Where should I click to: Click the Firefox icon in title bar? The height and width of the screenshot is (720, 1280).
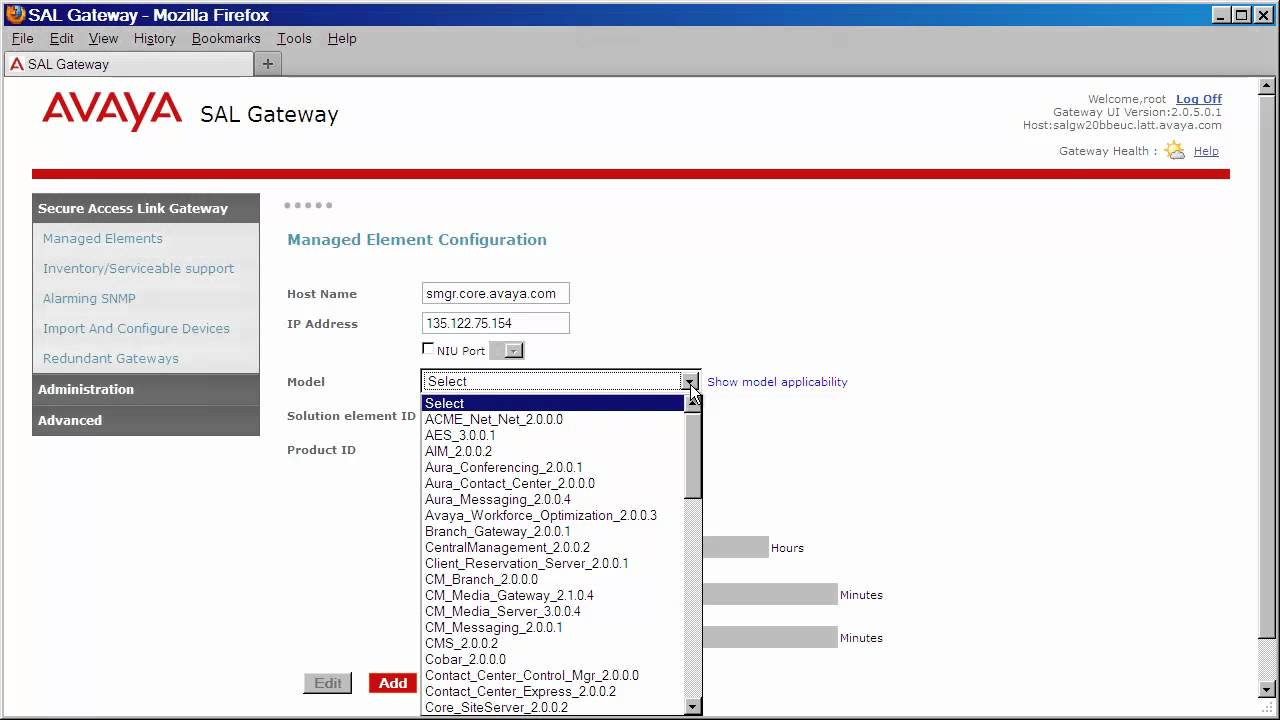pyautogui.click(x=15, y=15)
